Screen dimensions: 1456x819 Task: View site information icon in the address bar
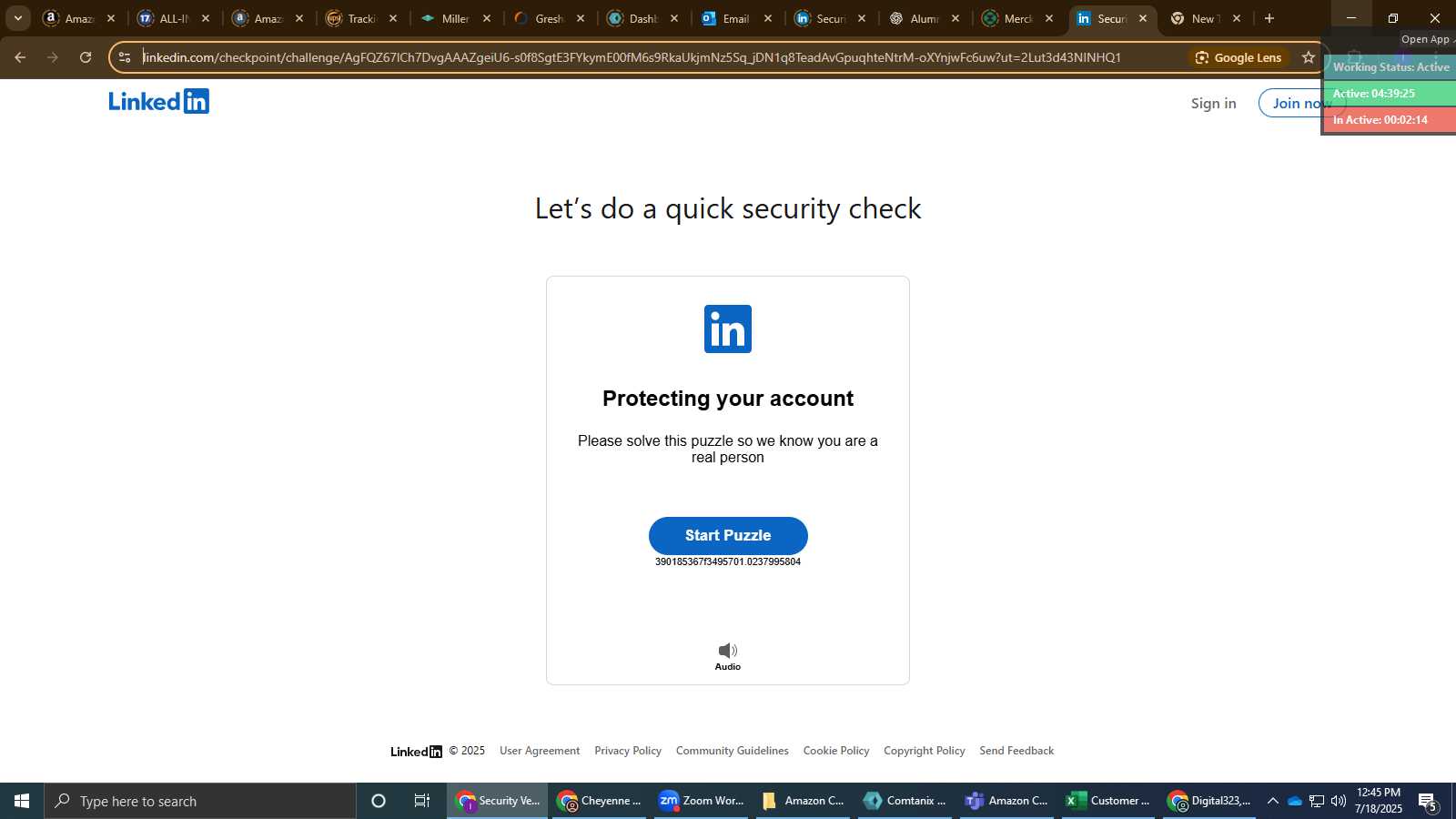click(125, 57)
